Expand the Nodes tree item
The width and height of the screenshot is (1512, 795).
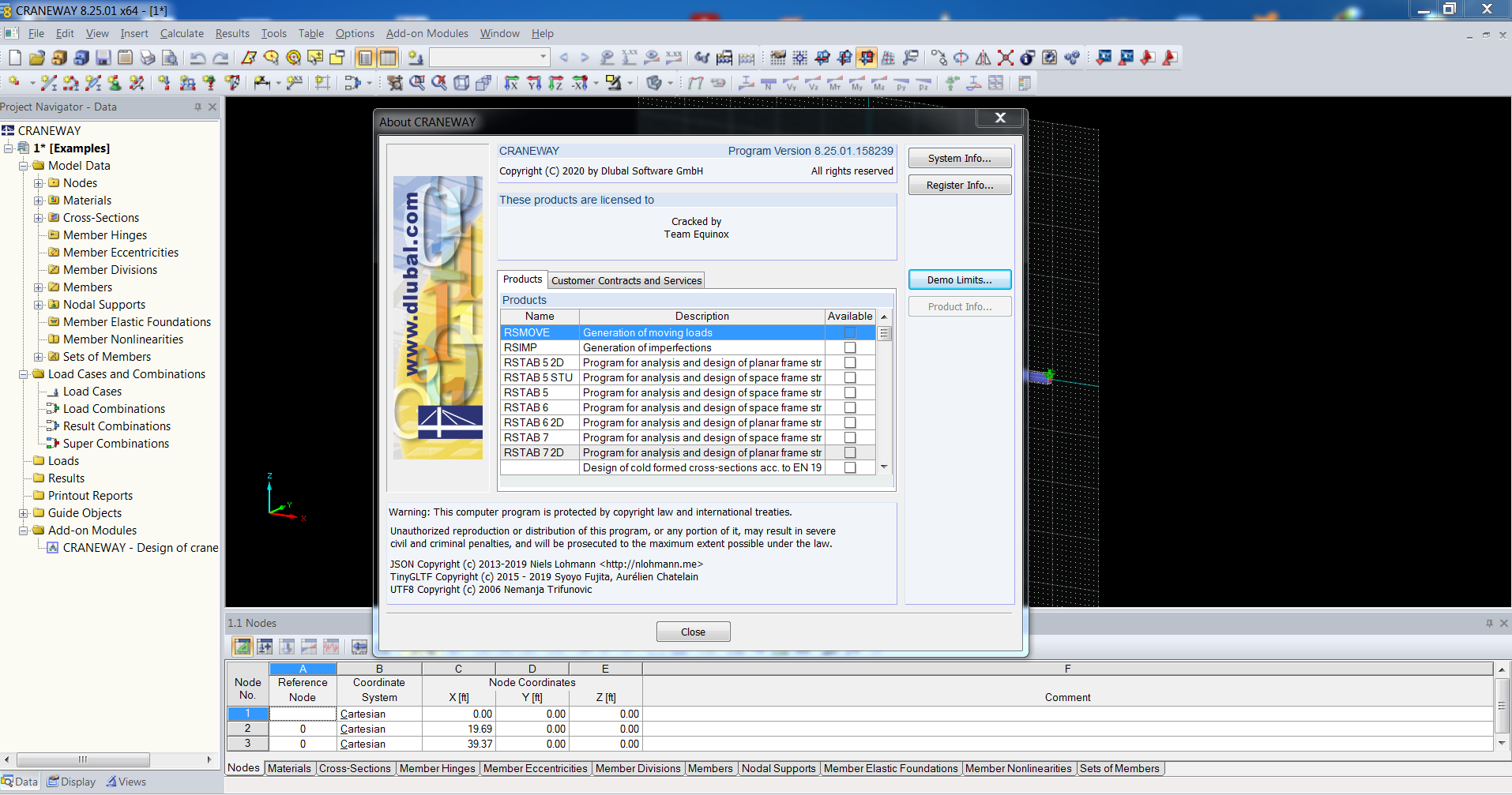(38, 183)
